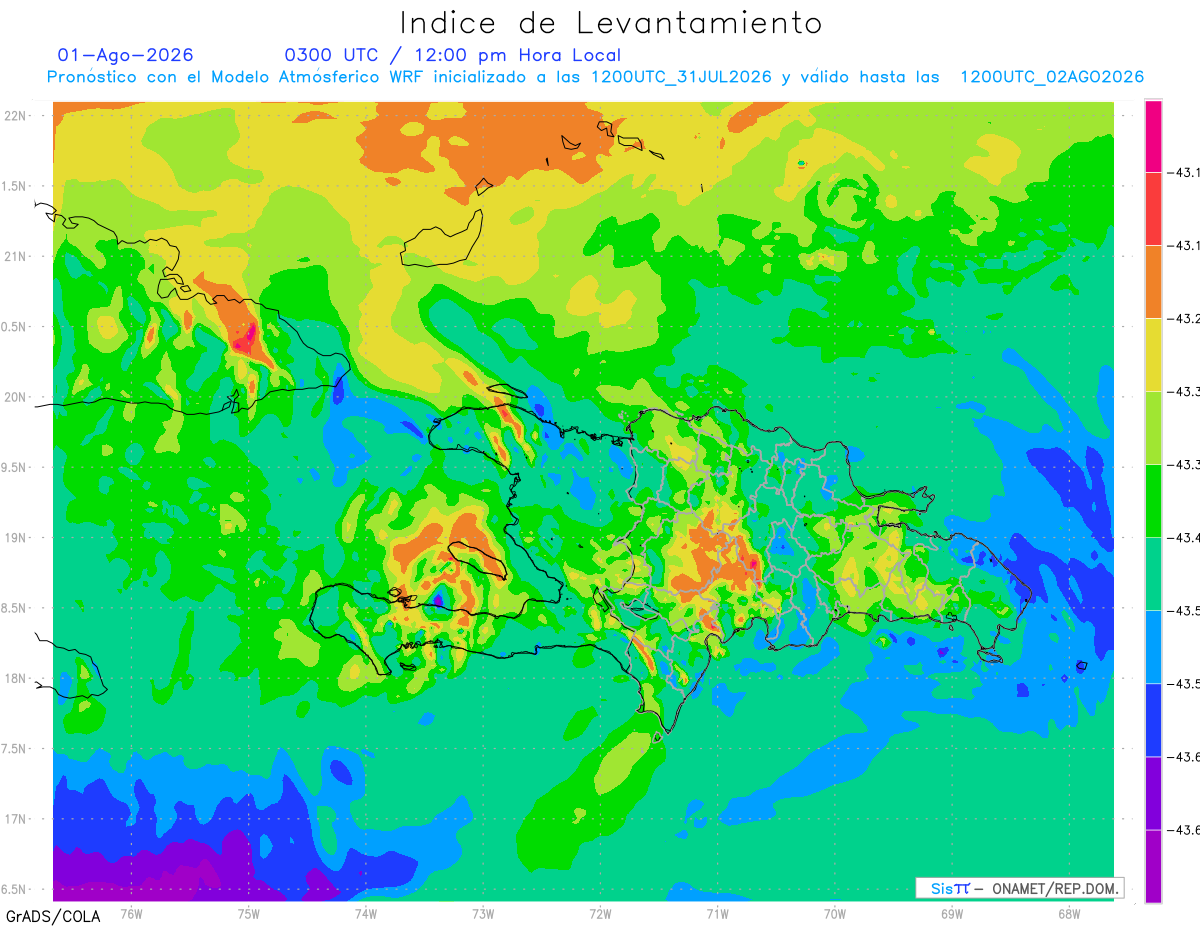
Task: Click the magenta swatch in the color legend
Action: click(1153, 136)
